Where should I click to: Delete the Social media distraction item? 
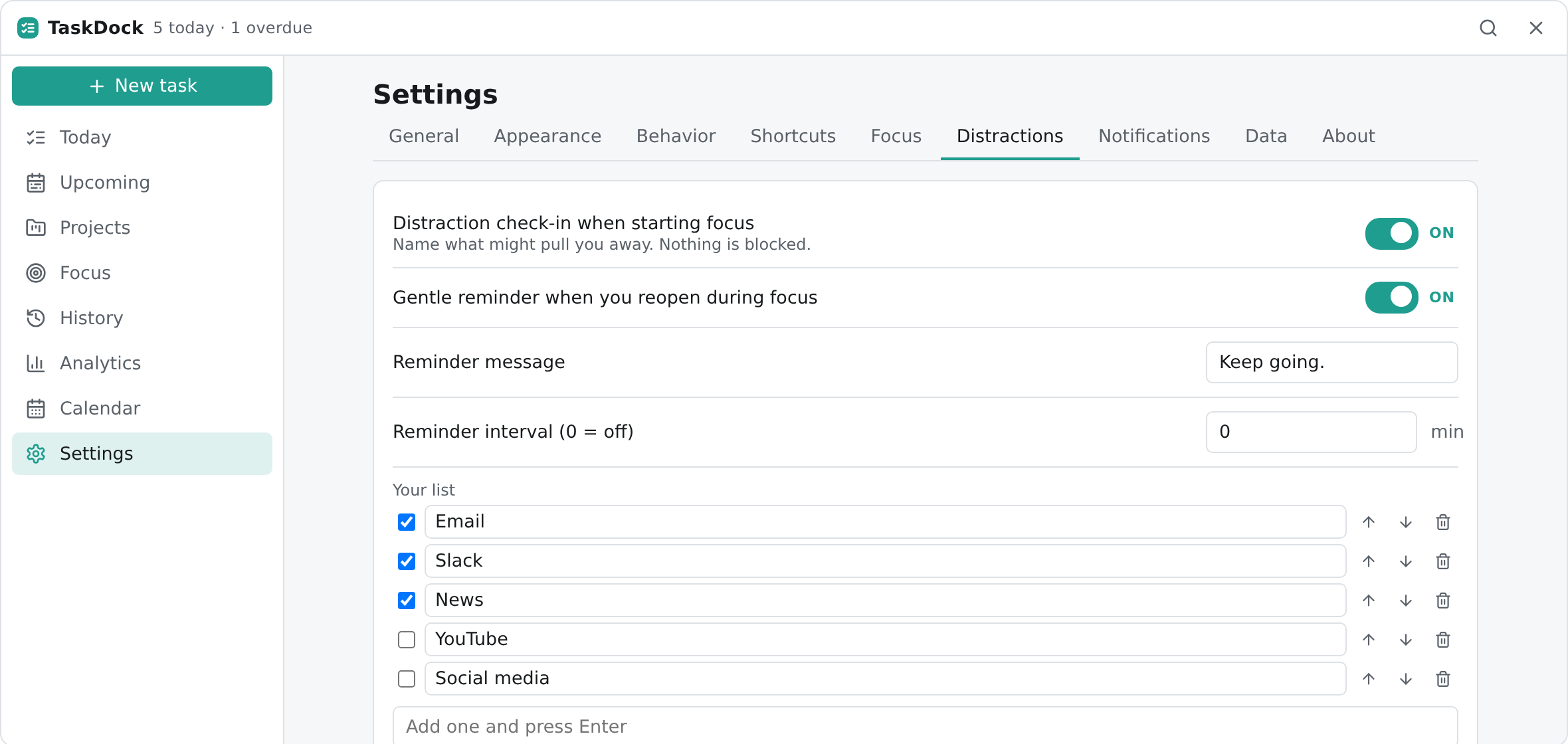coord(1443,679)
